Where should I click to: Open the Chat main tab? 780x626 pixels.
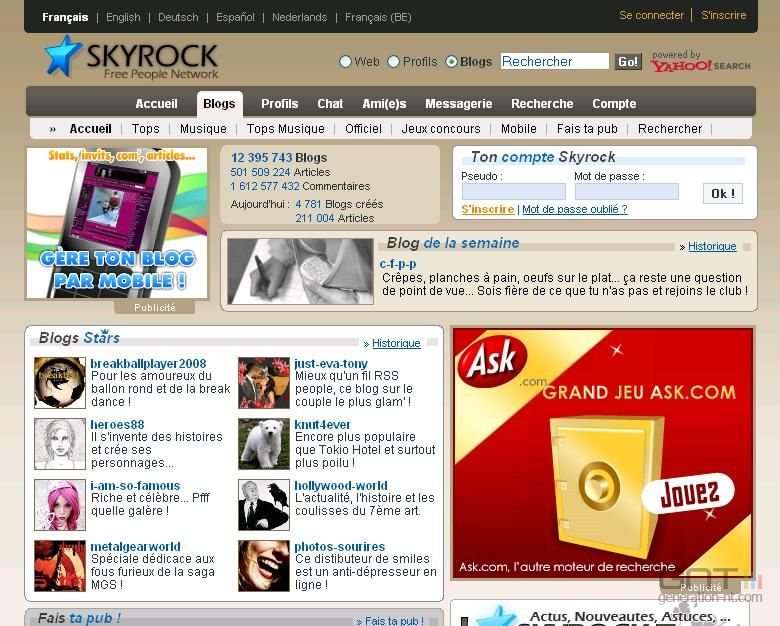click(330, 104)
